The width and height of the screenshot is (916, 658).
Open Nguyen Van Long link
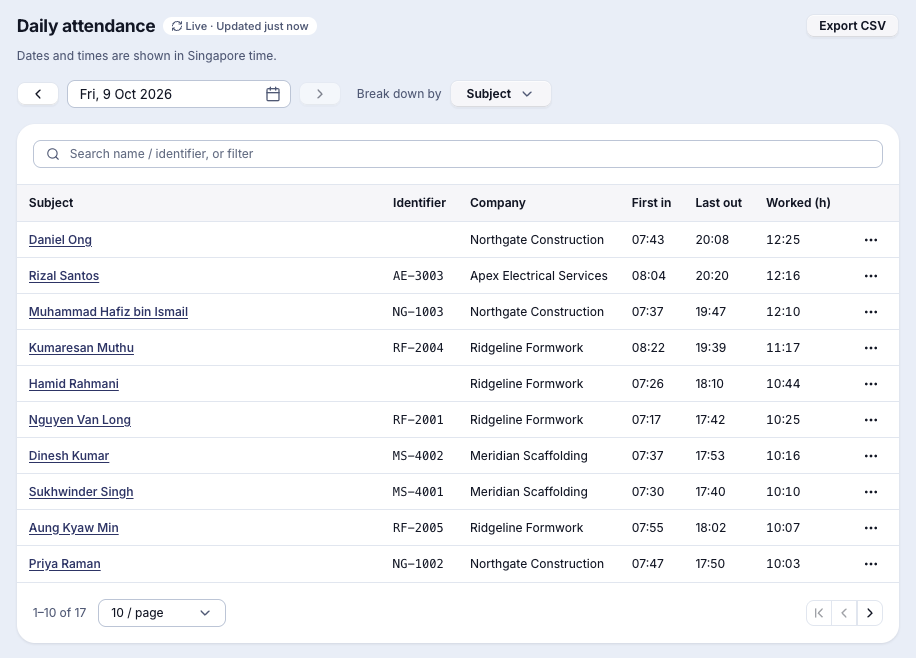pos(79,420)
